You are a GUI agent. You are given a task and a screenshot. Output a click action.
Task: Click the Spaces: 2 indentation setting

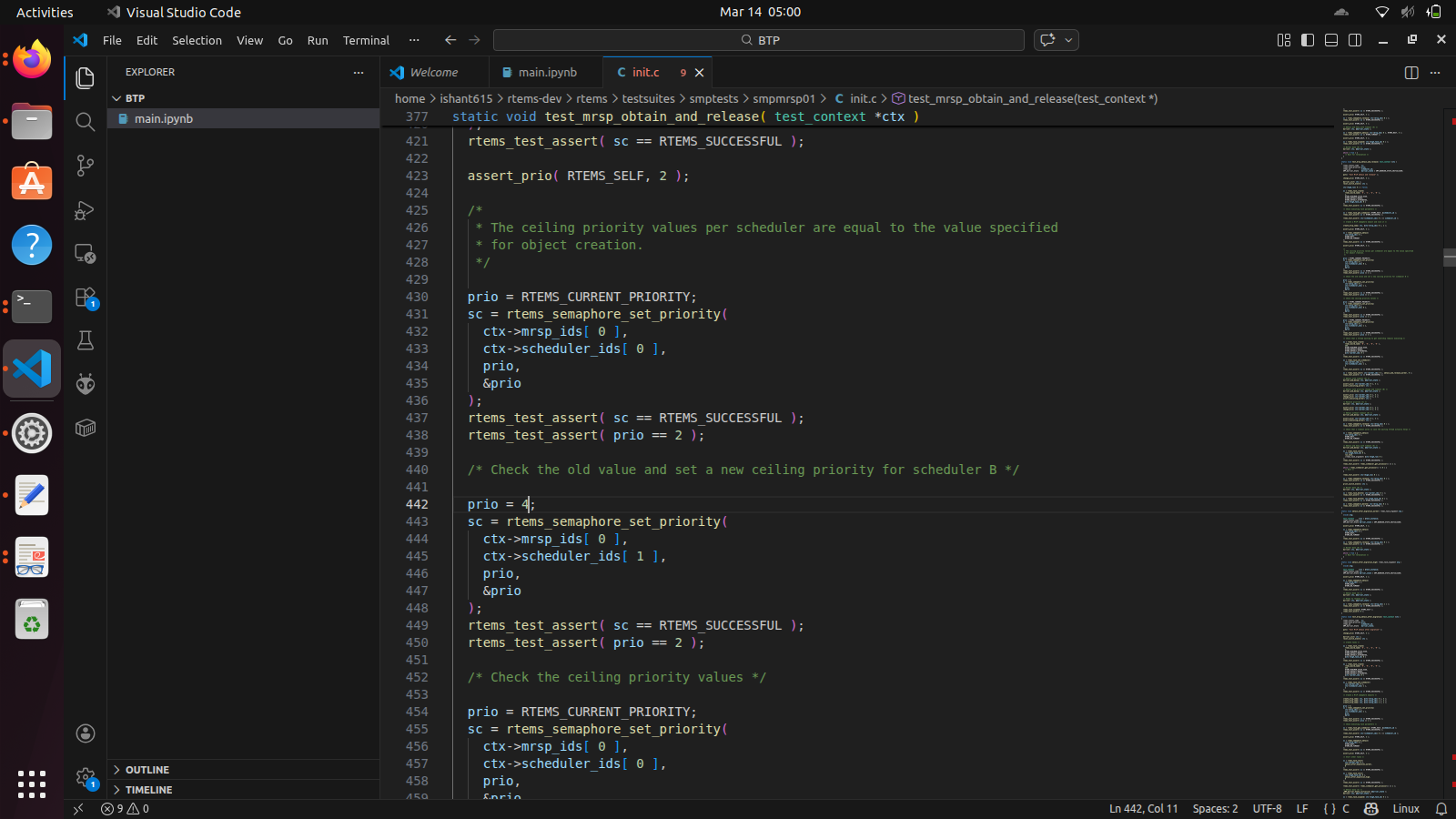tap(1215, 809)
